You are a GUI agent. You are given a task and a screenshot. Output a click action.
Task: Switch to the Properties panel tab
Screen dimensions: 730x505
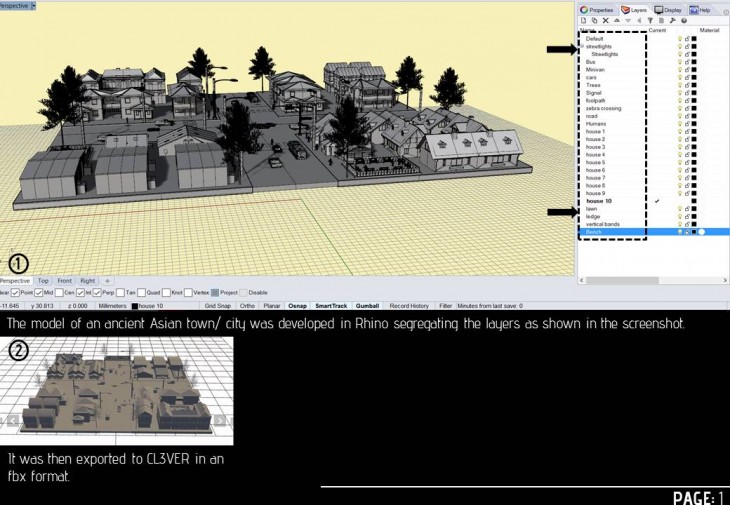[x=598, y=9]
